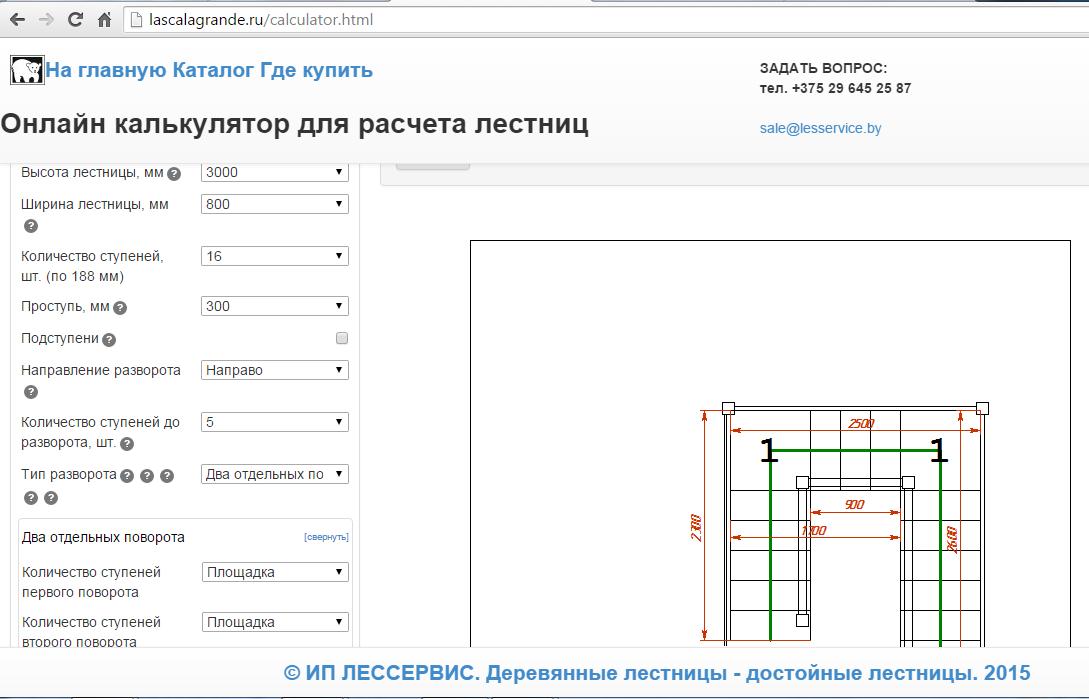Click first help icon right after Тип разворота label
1089x699 pixels.
click(126, 476)
